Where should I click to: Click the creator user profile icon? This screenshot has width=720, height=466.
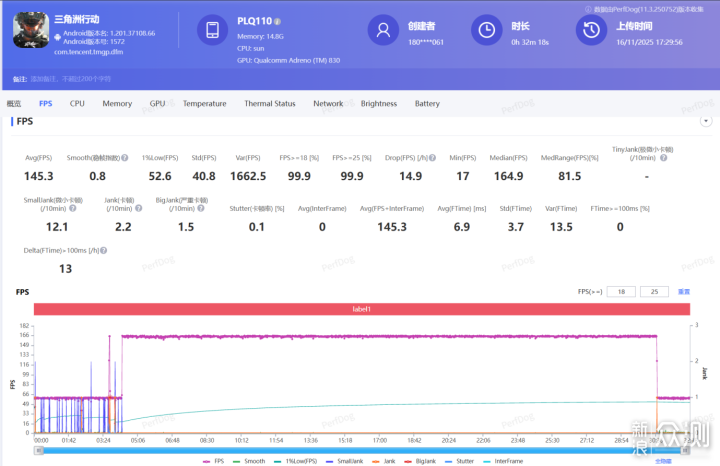pos(382,32)
